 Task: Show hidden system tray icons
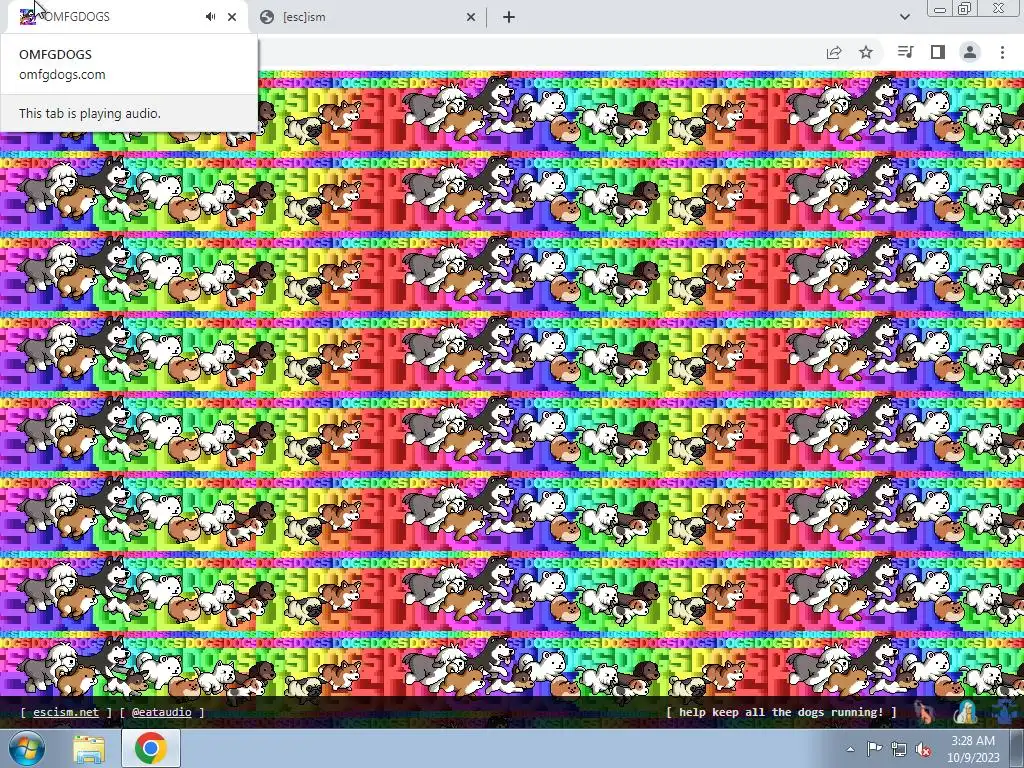coord(850,749)
